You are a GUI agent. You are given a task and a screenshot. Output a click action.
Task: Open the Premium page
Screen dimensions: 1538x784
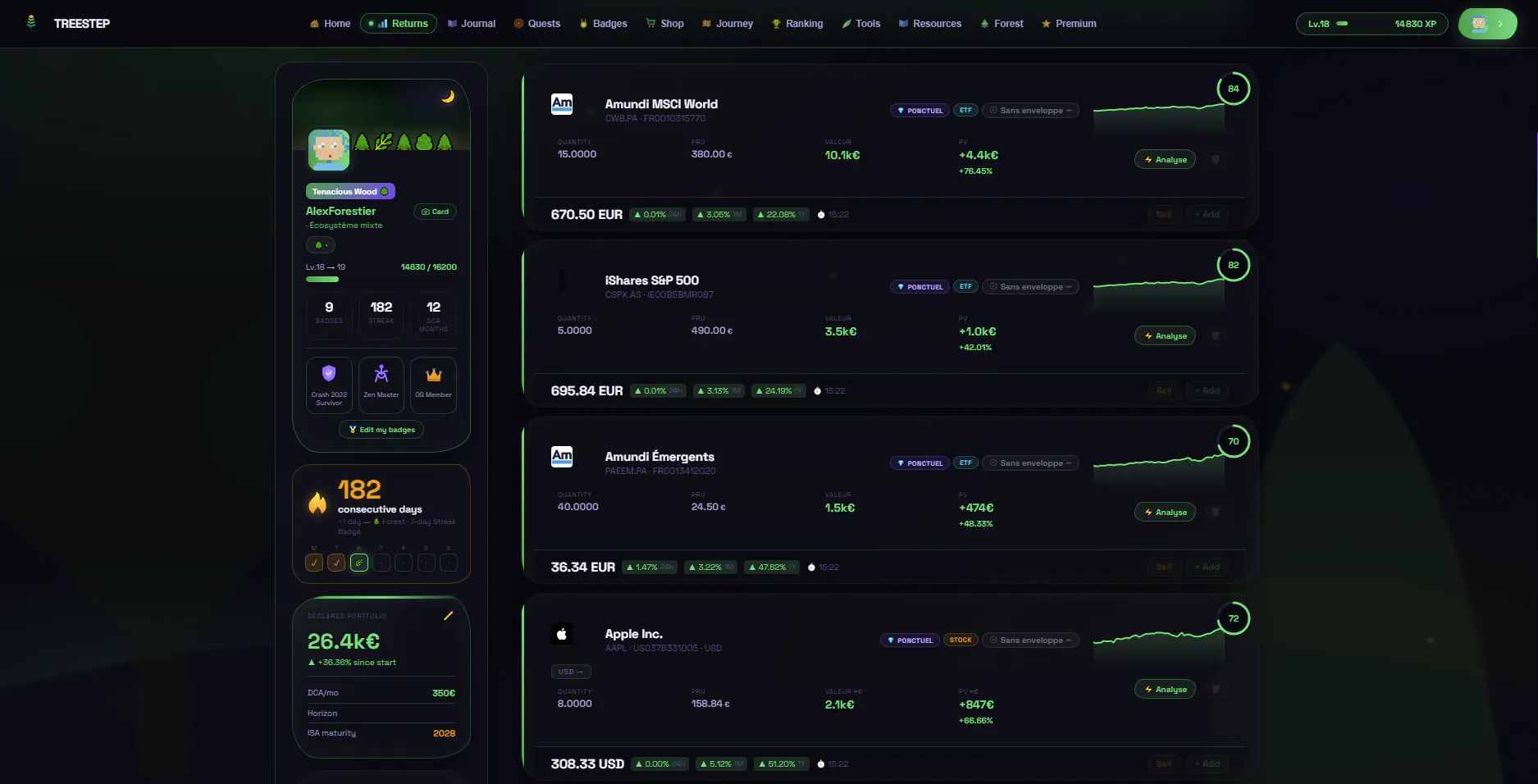tap(1069, 24)
